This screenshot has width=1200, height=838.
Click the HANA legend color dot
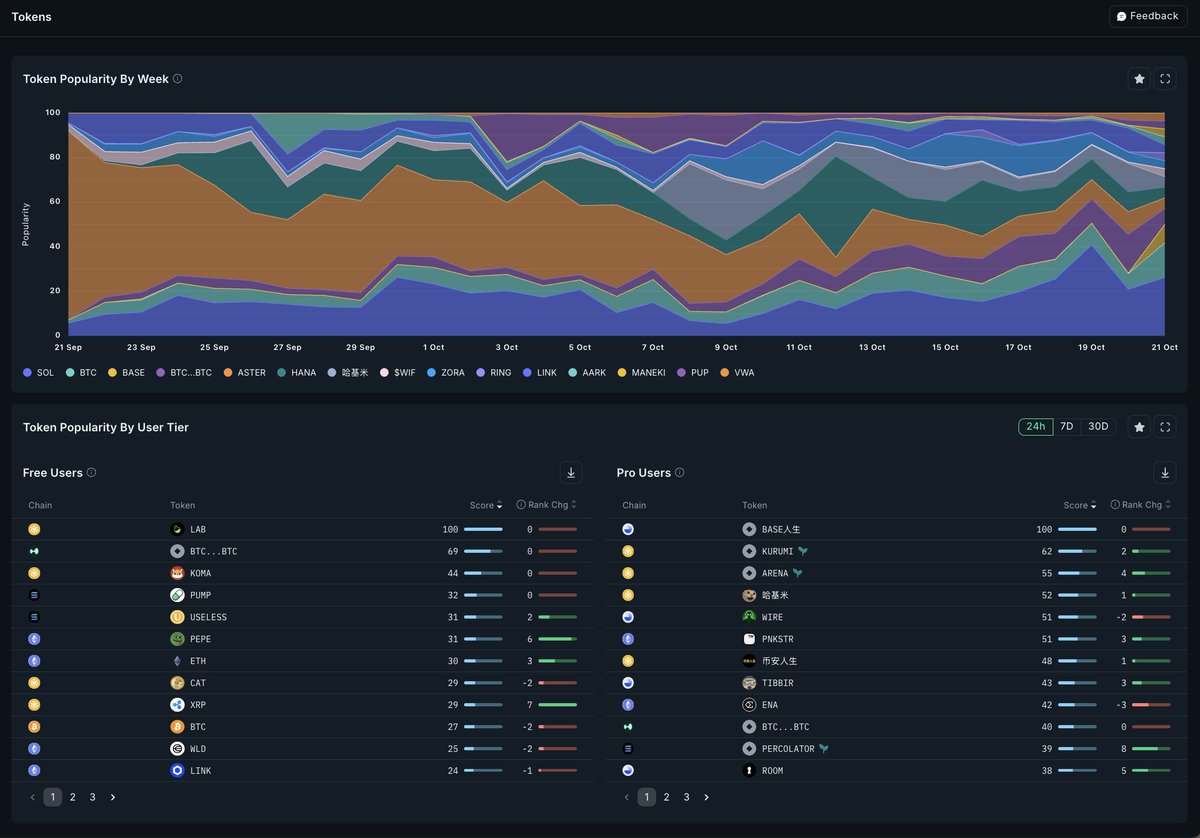point(281,373)
